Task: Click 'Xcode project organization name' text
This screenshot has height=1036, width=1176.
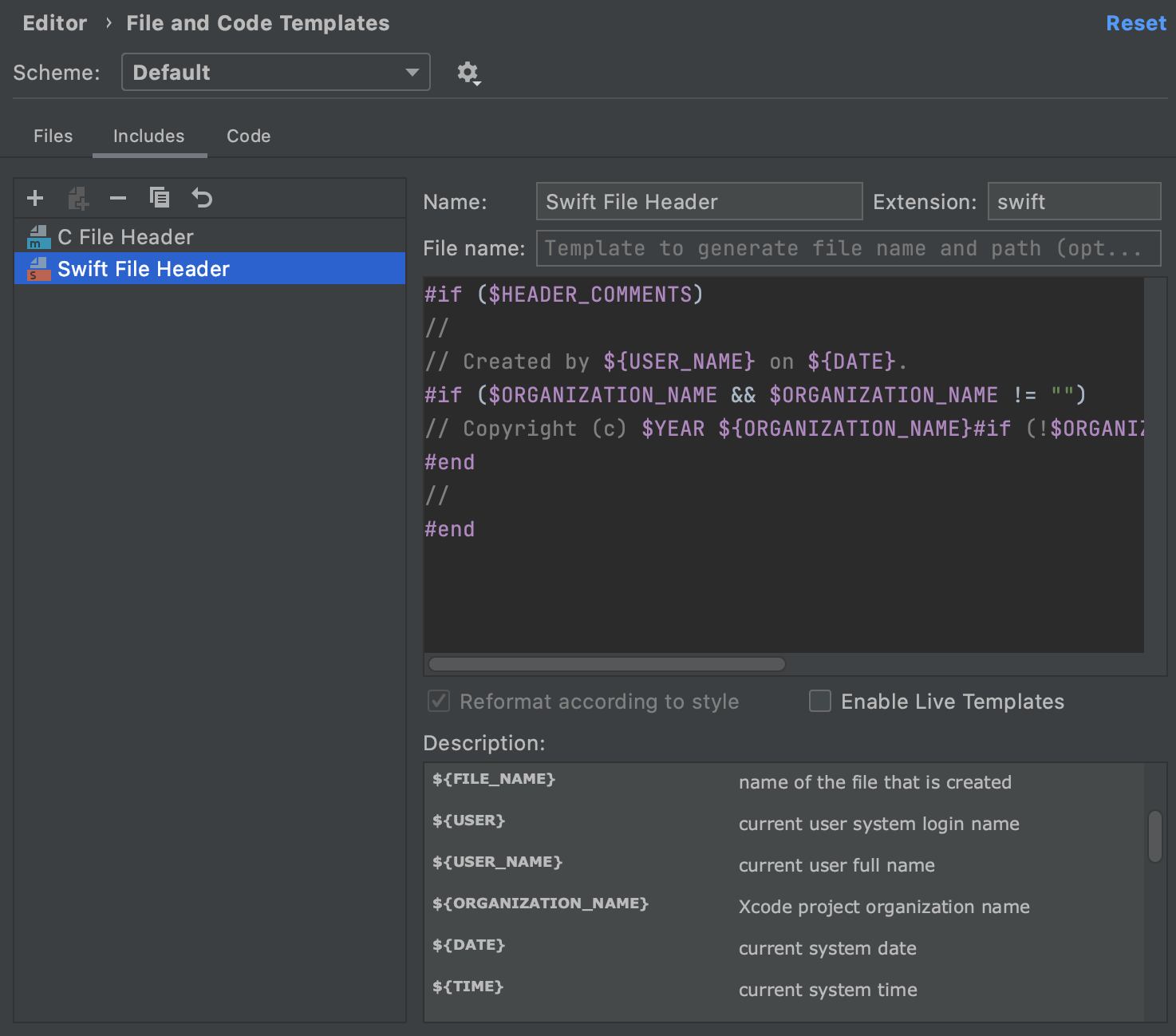Action: 884,907
